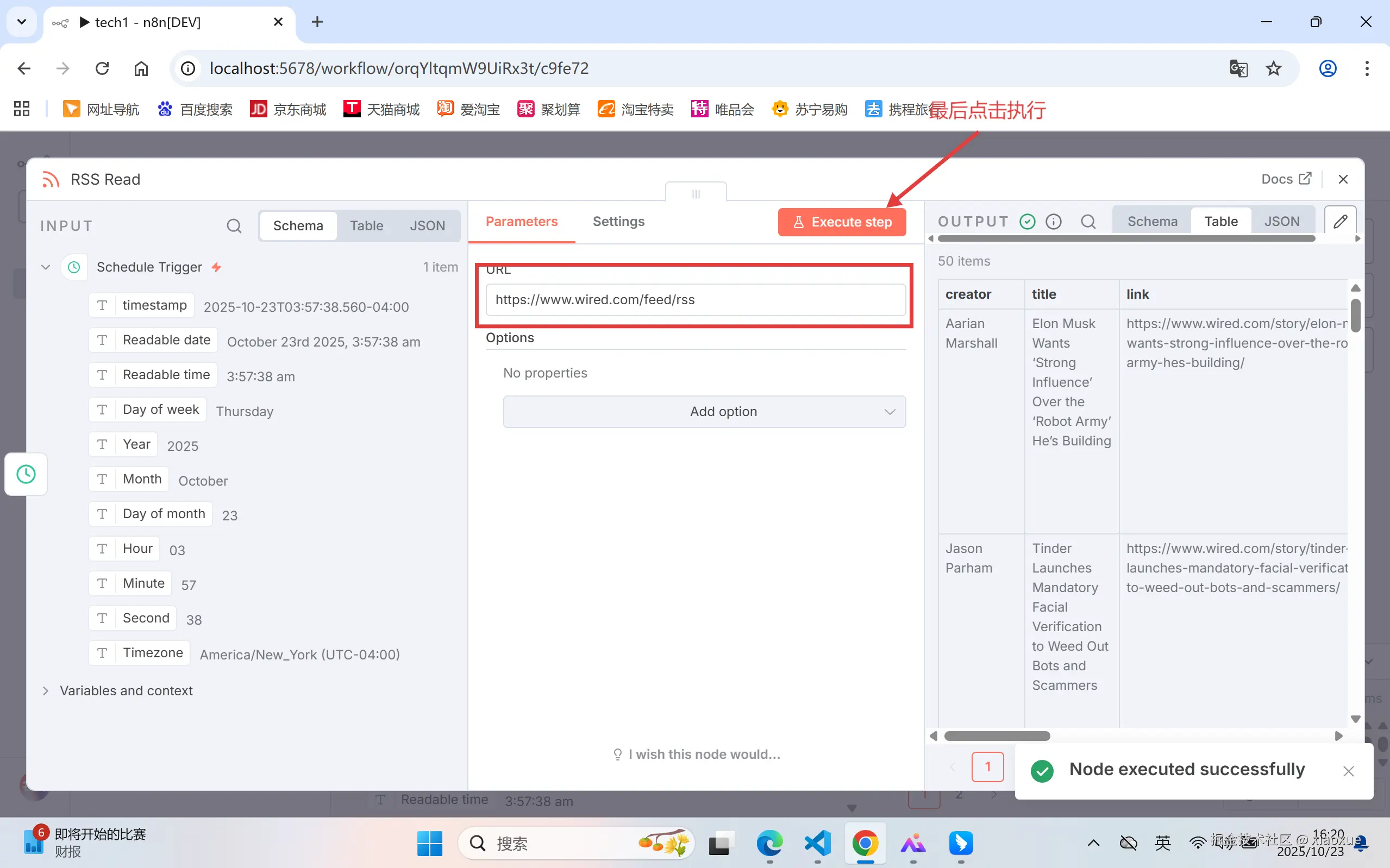Click the Google Translate icon in address bar
The height and width of the screenshot is (868, 1390).
1238,68
